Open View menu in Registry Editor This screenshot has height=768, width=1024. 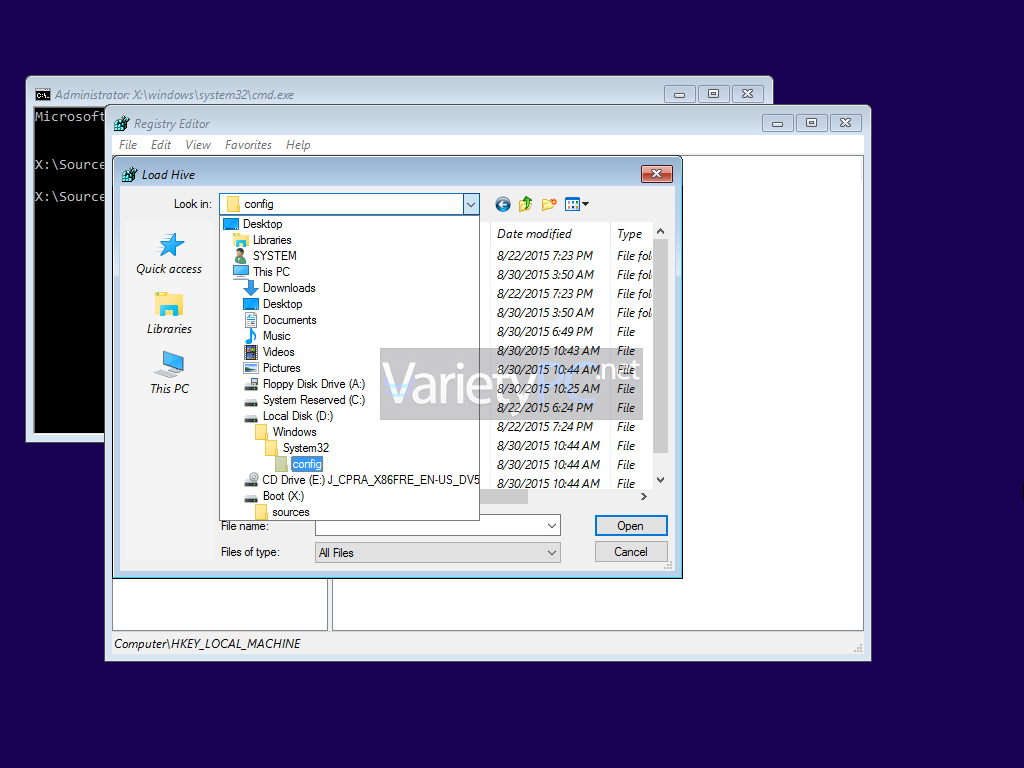198,145
